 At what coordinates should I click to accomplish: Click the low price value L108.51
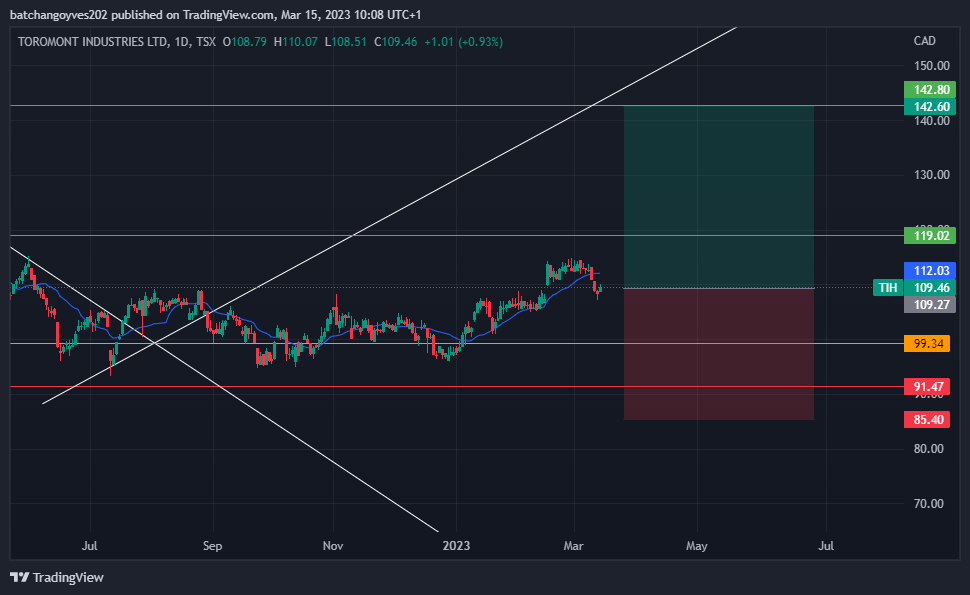(345, 42)
